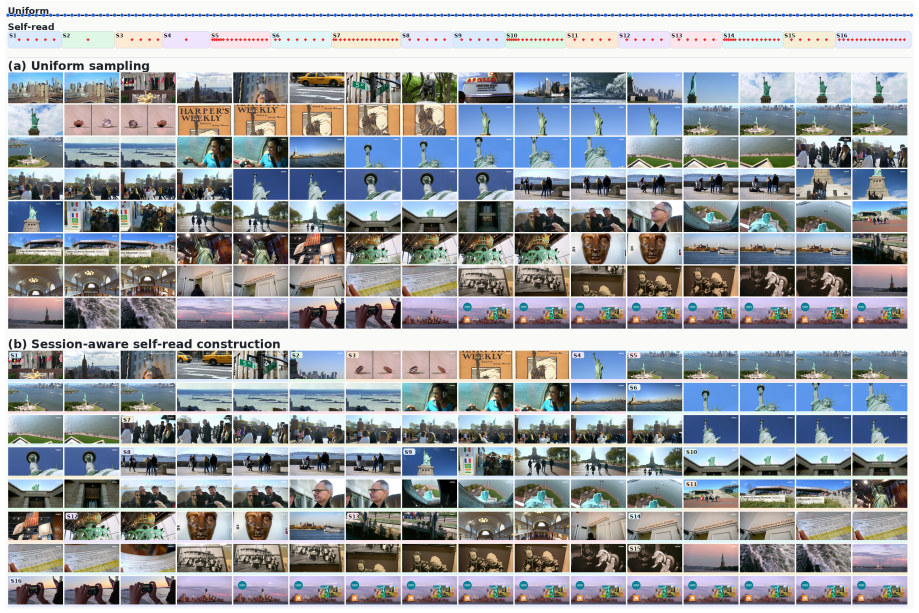Select session S11 segment in Self-read timeline
This screenshot has height=613, width=919.
(x=592, y=40)
